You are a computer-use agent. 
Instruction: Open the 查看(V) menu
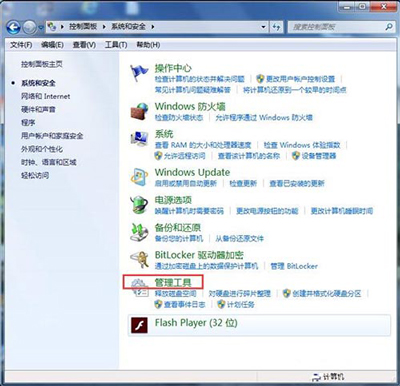pyautogui.click(x=84, y=45)
